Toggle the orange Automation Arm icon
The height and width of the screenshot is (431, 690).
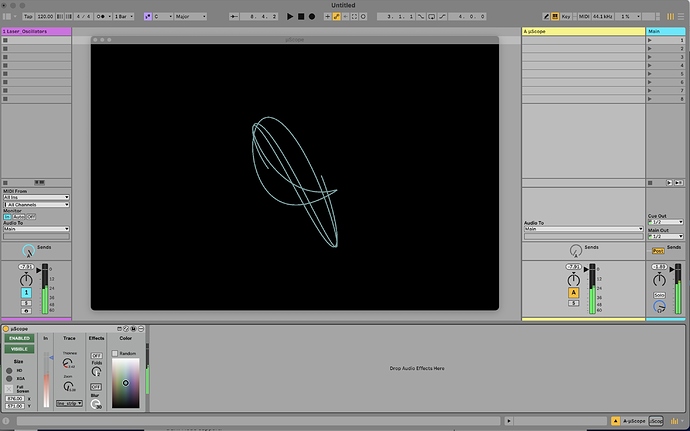337,16
